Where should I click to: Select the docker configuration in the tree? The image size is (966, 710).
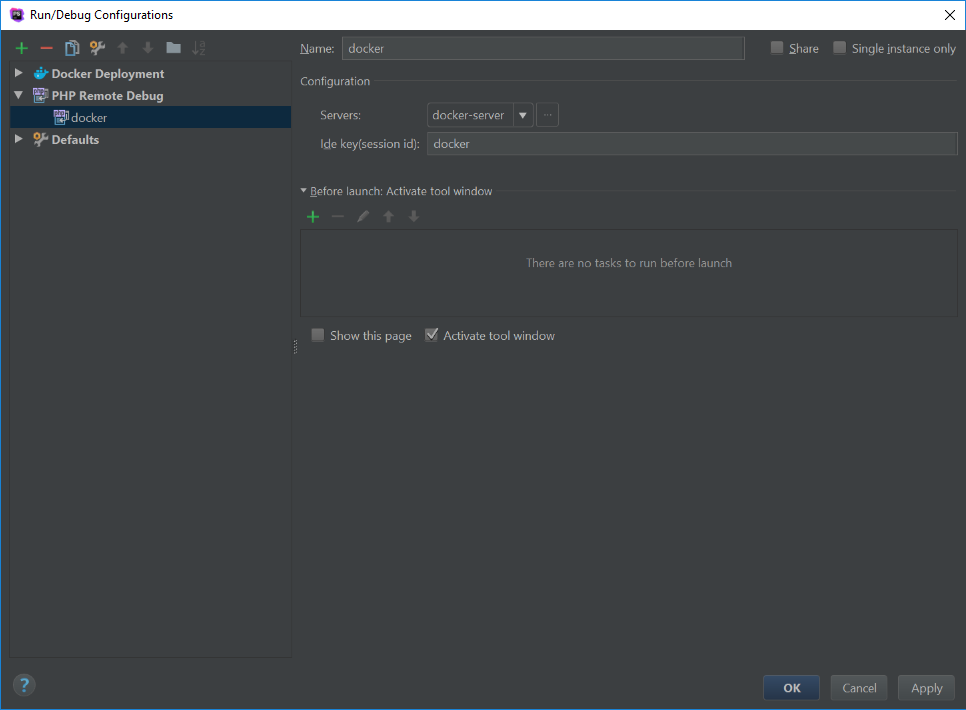pyautogui.click(x=88, y=117)
